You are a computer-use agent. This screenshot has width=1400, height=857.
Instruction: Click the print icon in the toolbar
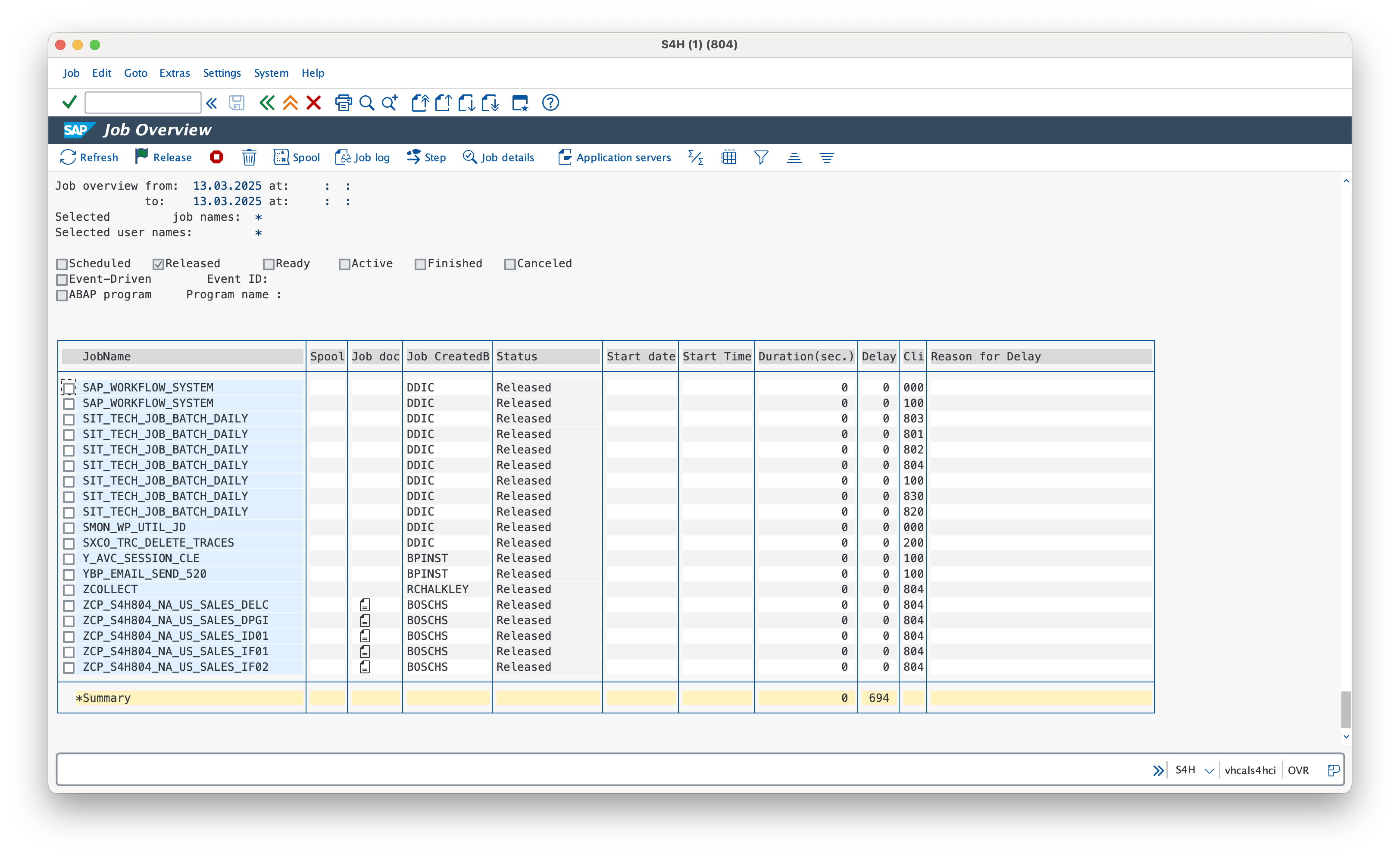[x=343, y=103]
